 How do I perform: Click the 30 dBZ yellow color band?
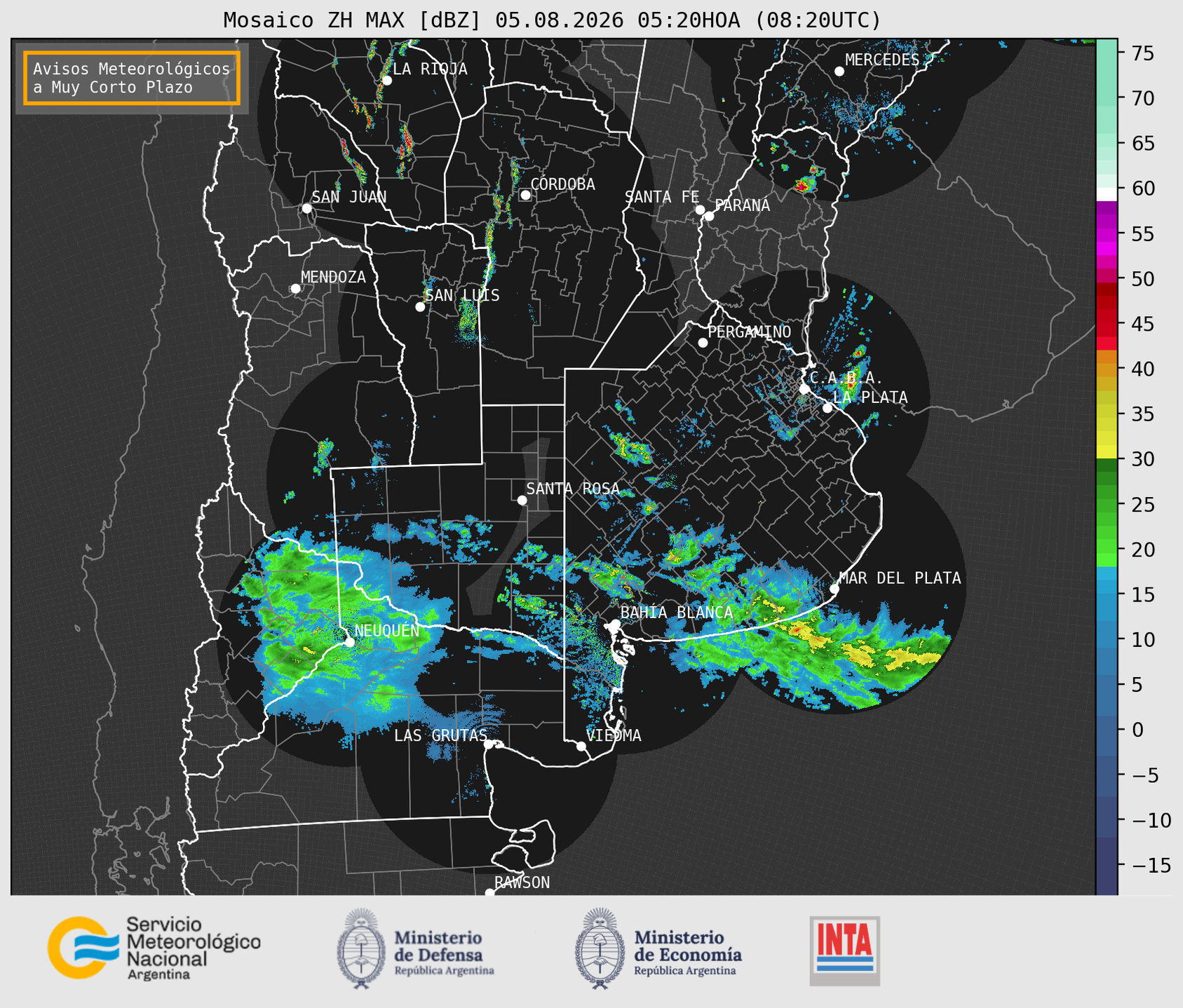[1106, 453]
